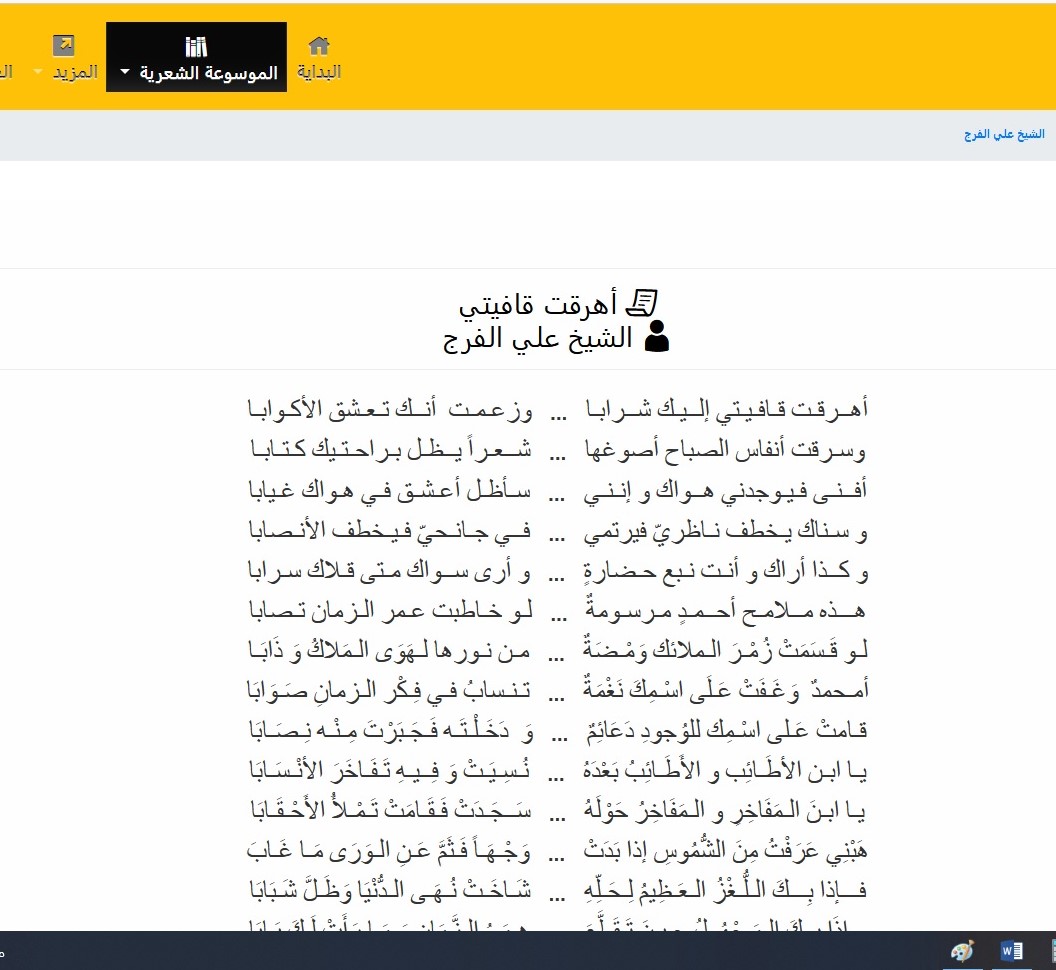Image resolution: width=1056 pixels, height=970 pixels.
Task: Go to the البداية menu label
Action: [319, 71]
